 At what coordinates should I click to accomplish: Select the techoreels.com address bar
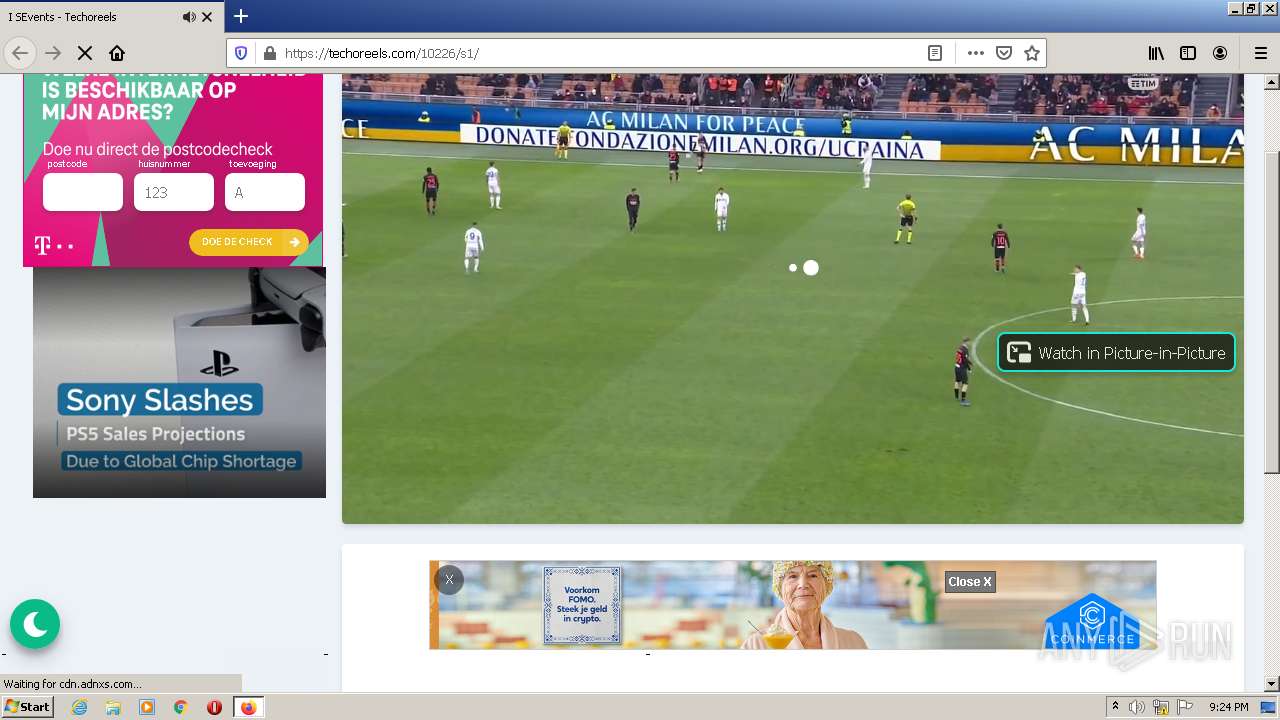600,53
